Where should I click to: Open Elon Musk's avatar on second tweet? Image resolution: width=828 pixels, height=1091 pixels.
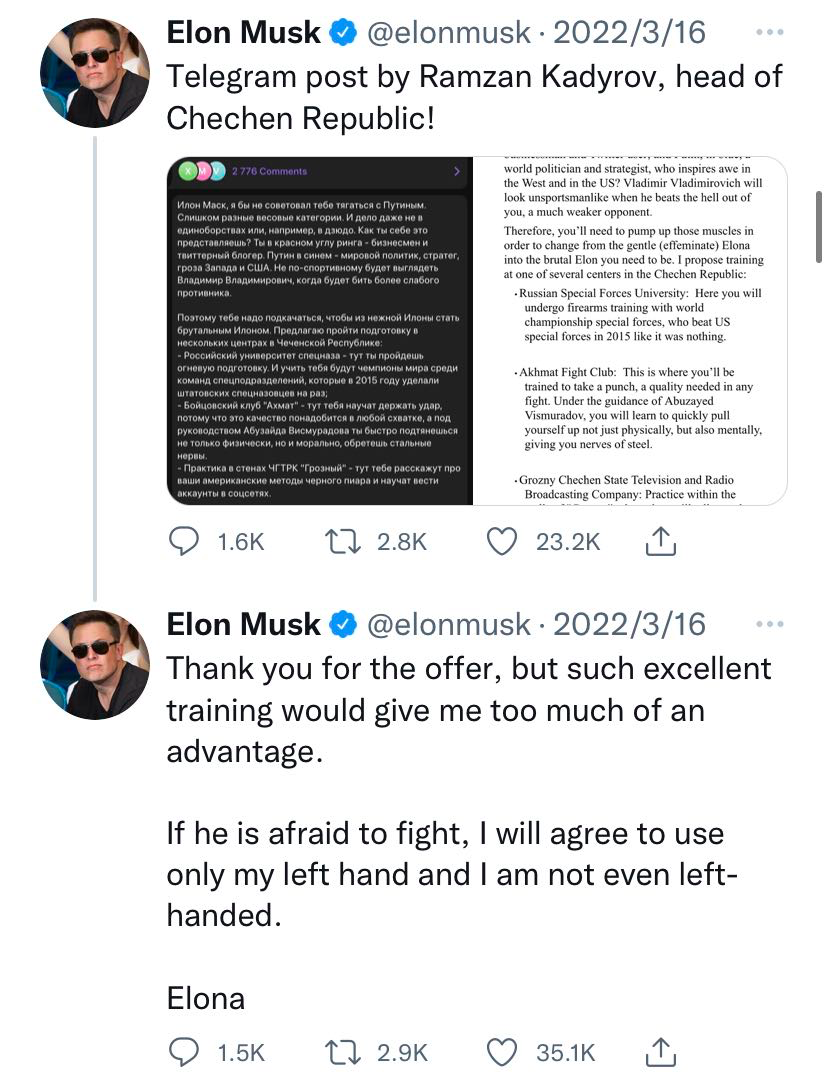click(94, 664)
